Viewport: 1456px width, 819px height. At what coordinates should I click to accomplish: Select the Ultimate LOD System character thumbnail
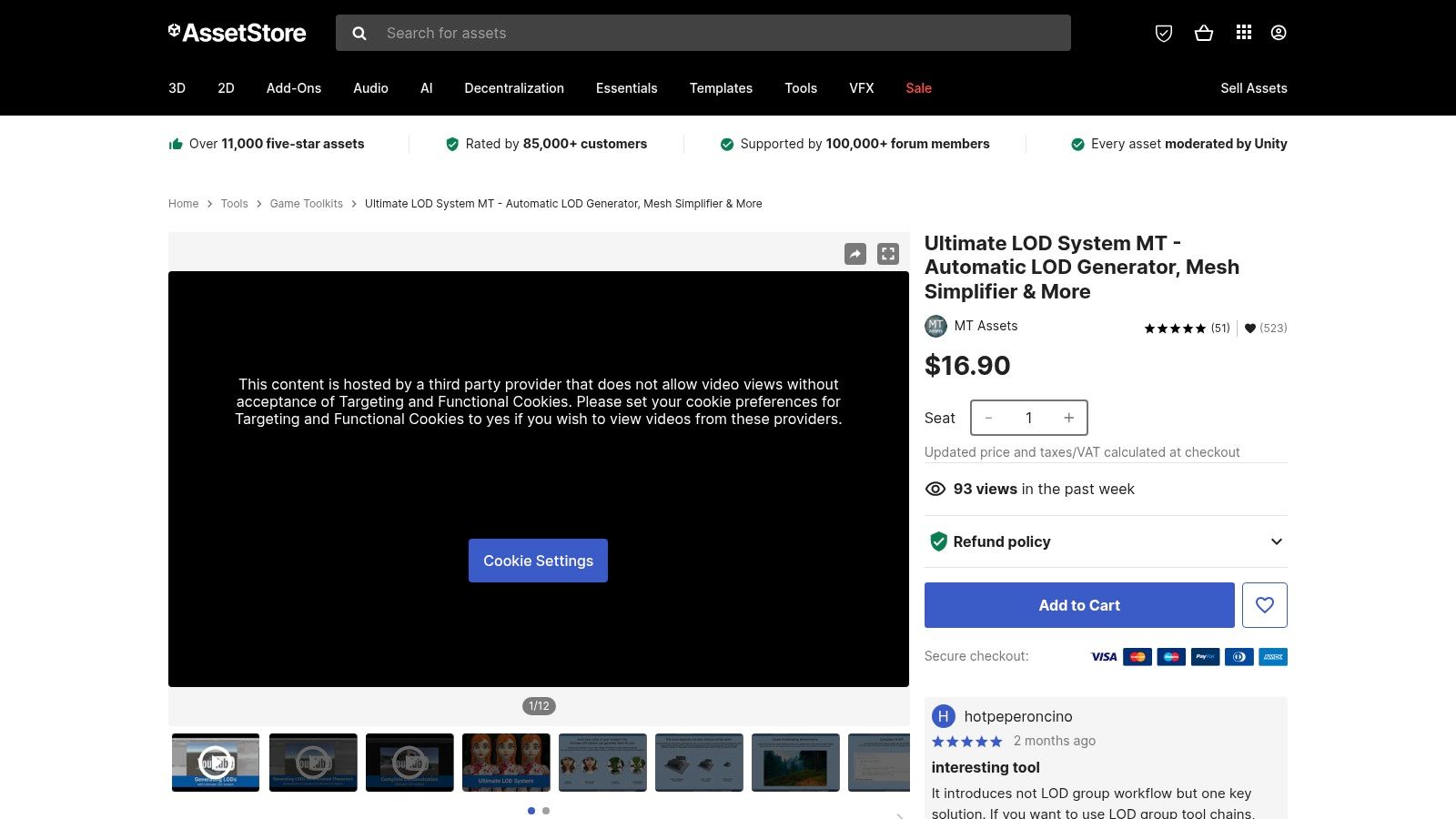coord(506,763)
